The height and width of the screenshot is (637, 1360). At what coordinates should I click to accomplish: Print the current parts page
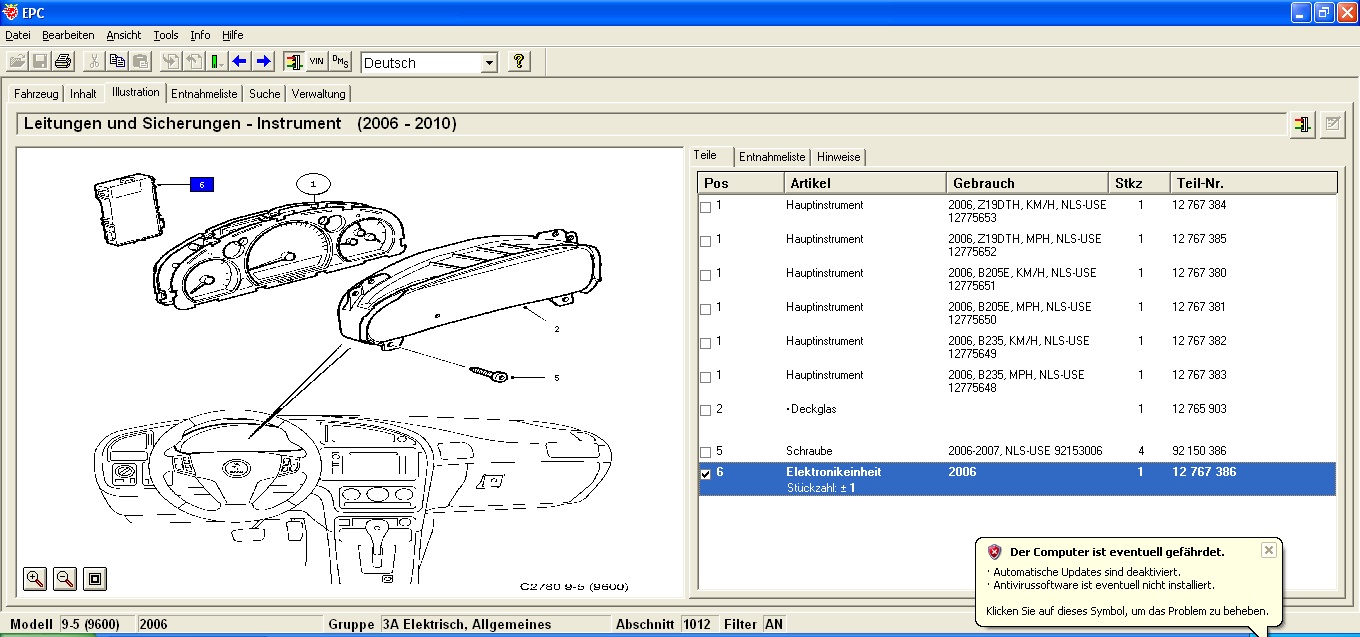tap(63, 62)
